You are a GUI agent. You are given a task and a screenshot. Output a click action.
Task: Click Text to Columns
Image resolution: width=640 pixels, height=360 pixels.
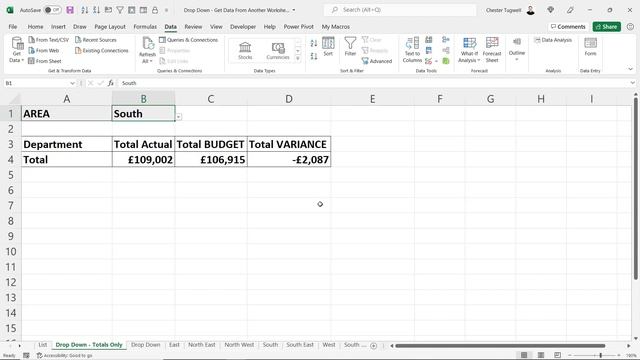pos(412,50)
